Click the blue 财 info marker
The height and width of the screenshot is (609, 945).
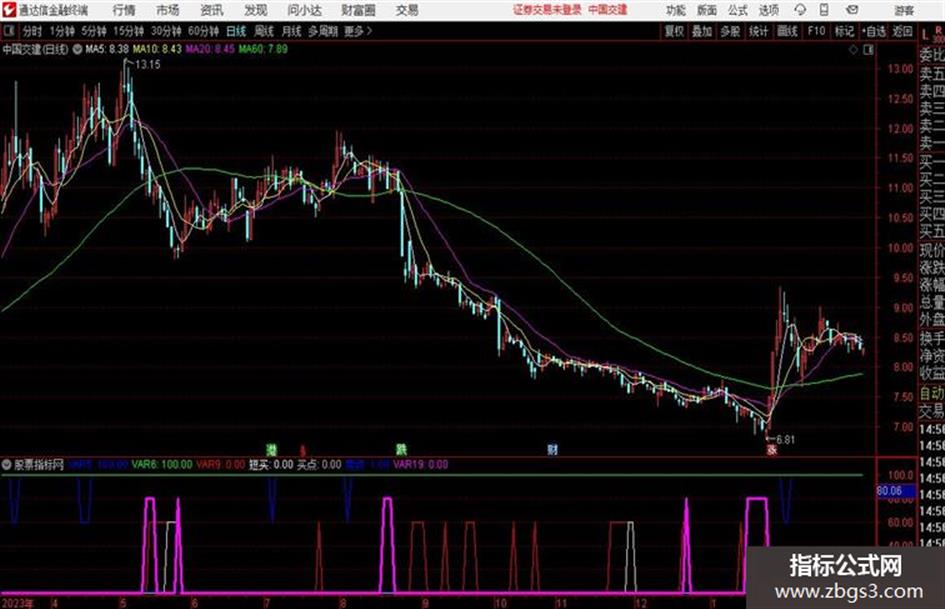(x=552, y=449)
